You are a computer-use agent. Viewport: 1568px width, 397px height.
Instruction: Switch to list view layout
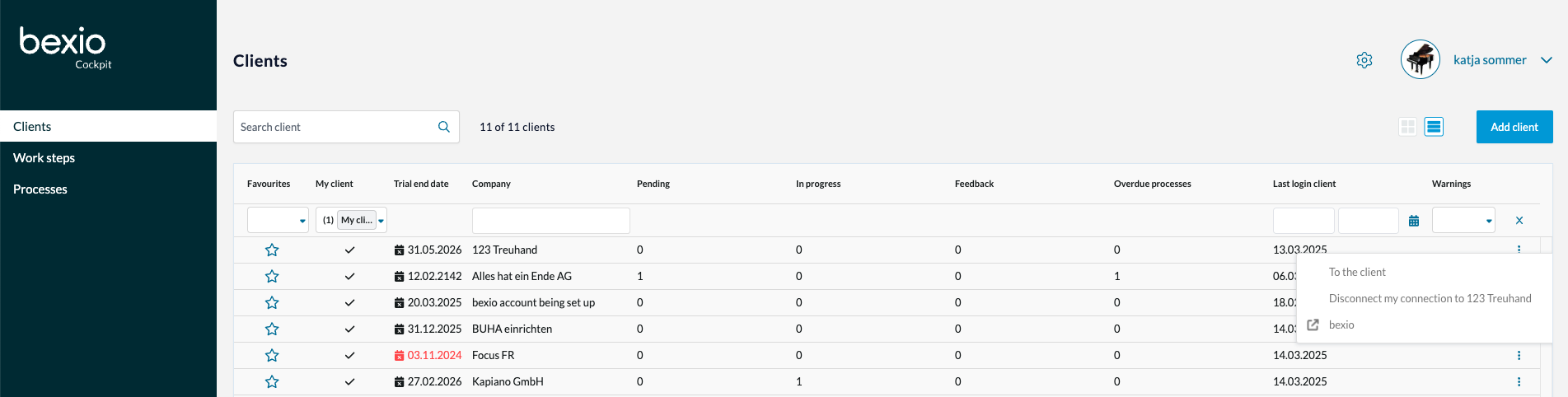tap(1434, 127)
